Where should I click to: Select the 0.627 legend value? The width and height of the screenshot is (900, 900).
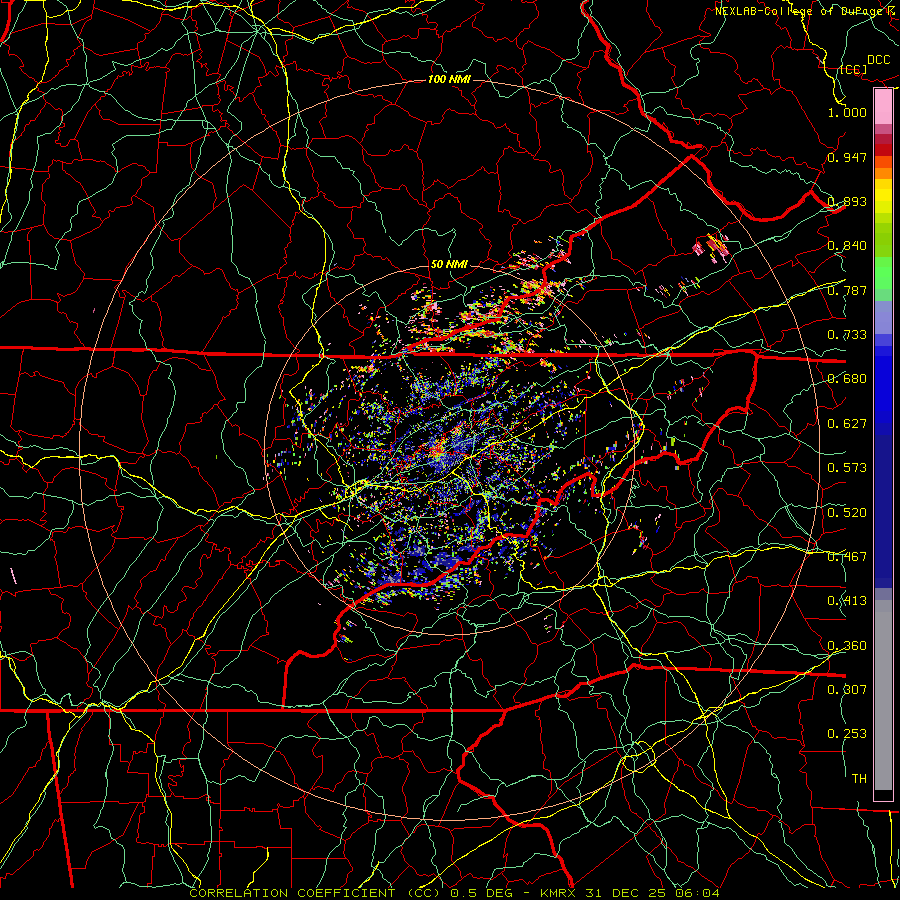847,424
